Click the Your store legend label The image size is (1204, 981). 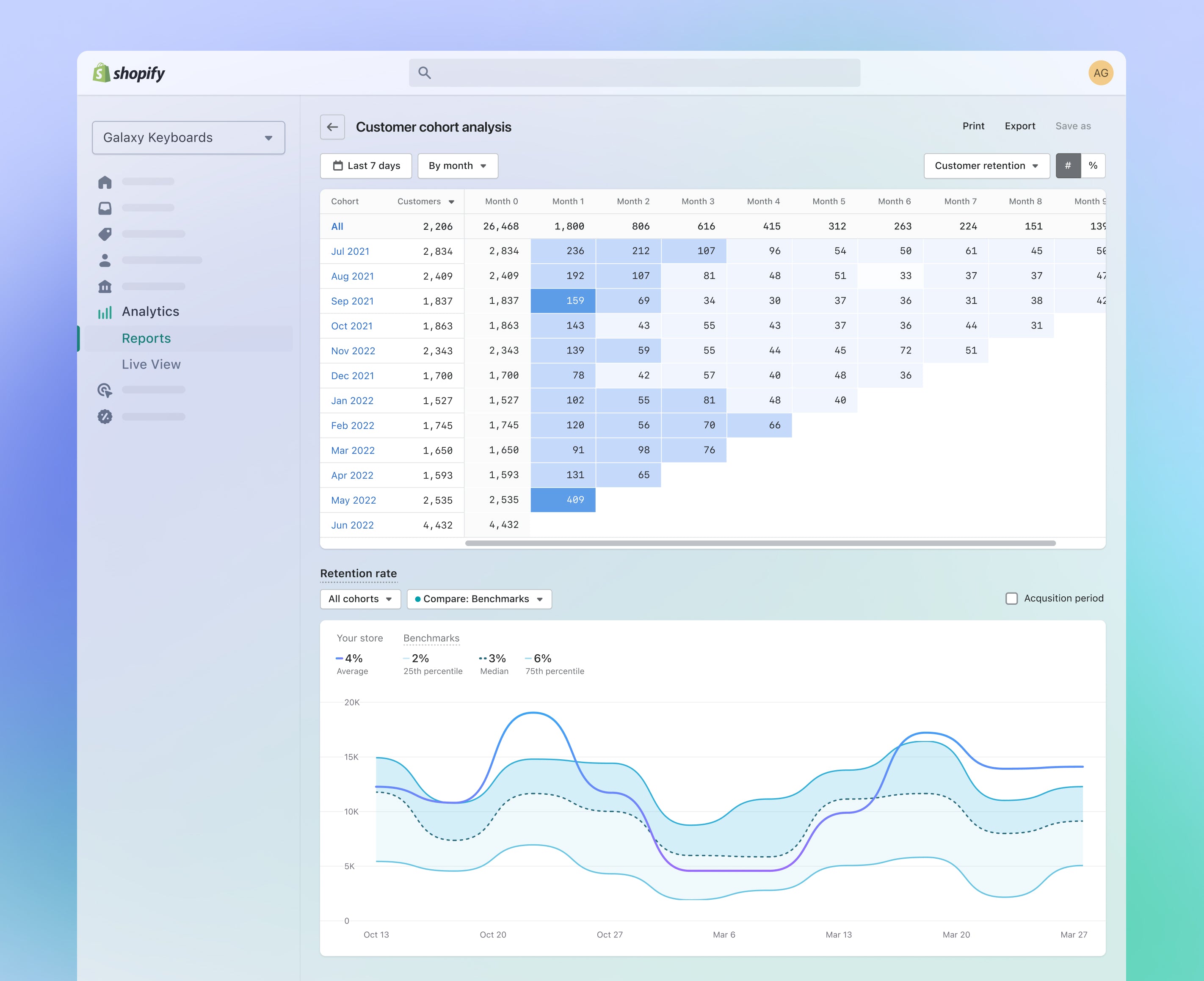pyautogui.click(x=359, y=638)
